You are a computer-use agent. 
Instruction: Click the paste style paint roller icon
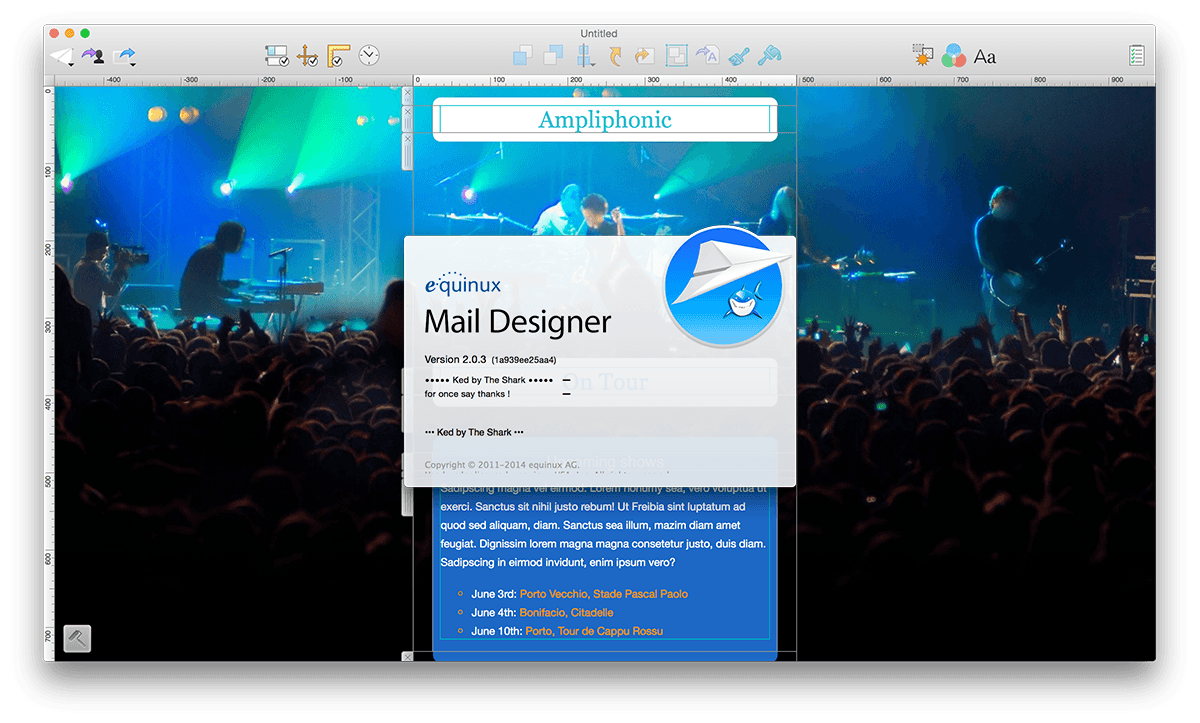click(769, 56)
